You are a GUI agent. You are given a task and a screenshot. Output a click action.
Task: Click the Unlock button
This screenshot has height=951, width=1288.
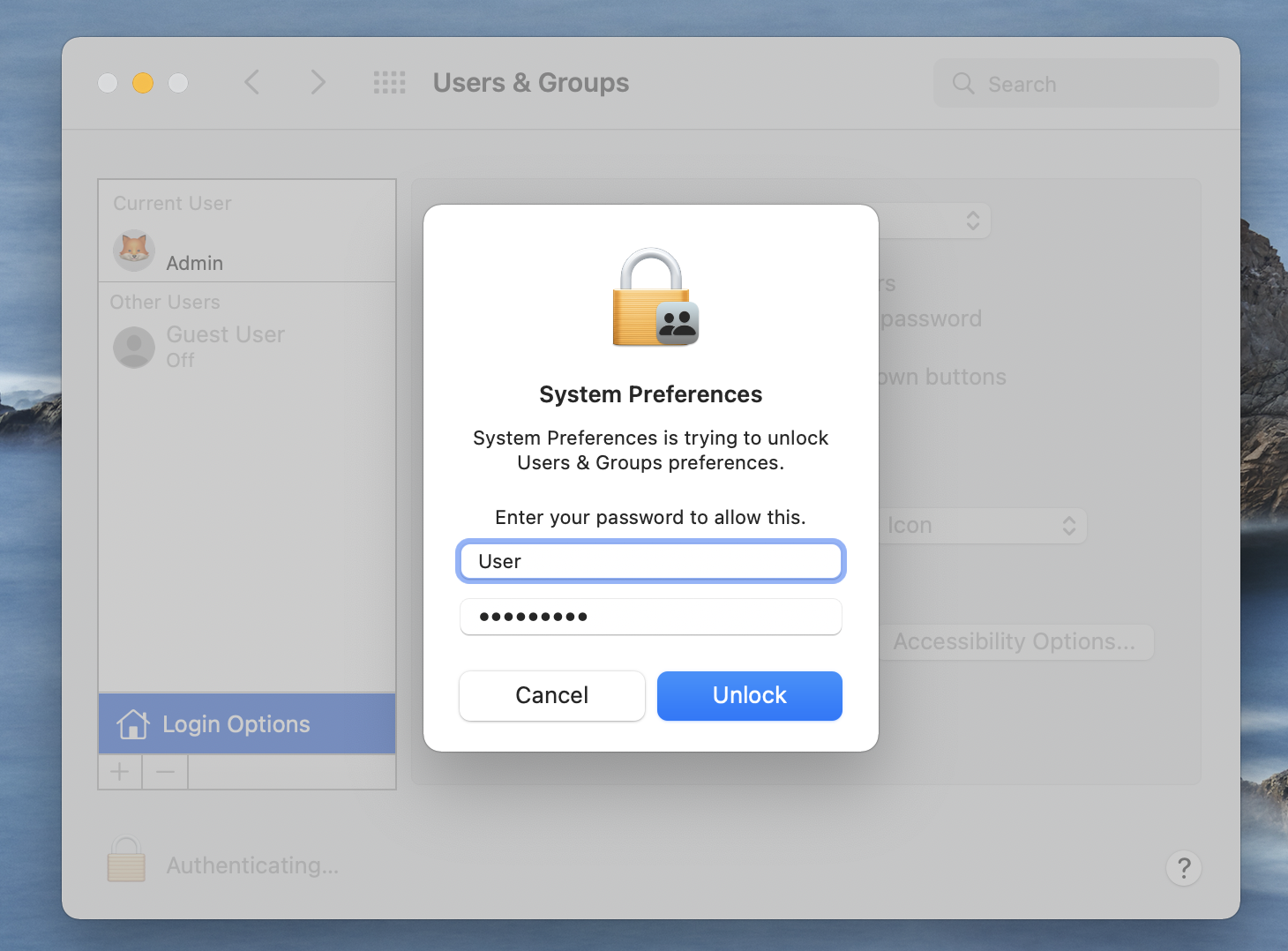click(749, 695)
